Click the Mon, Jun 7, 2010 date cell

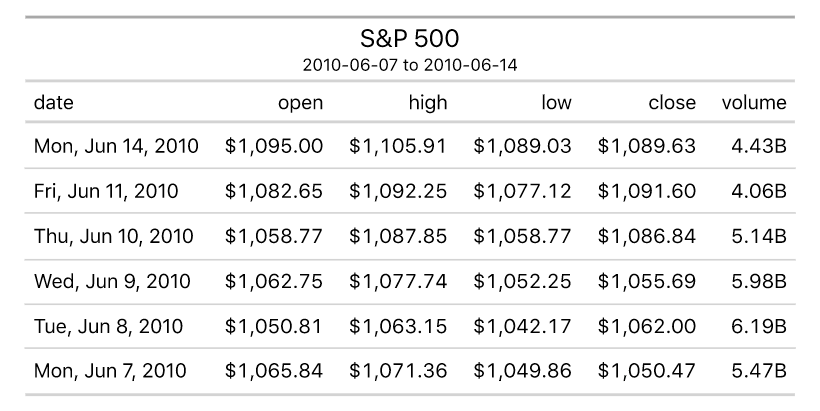pyautogui.click(x=110, y=371)
